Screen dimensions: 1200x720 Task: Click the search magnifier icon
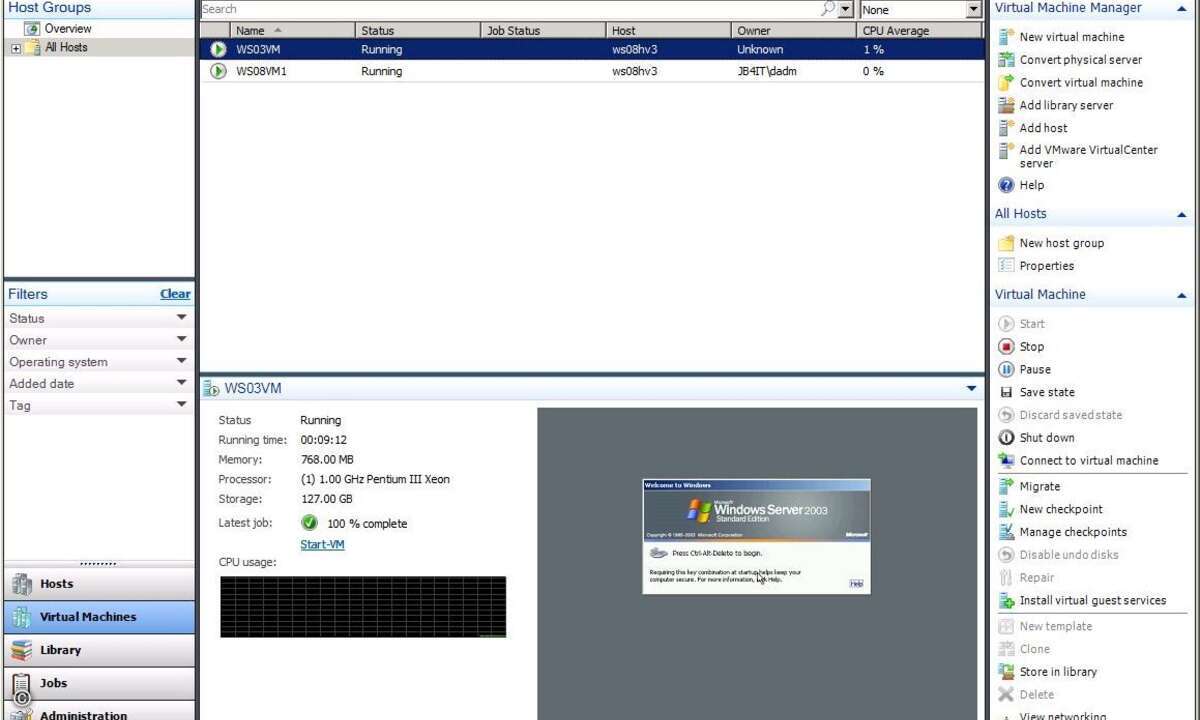[x=828, y=9]
